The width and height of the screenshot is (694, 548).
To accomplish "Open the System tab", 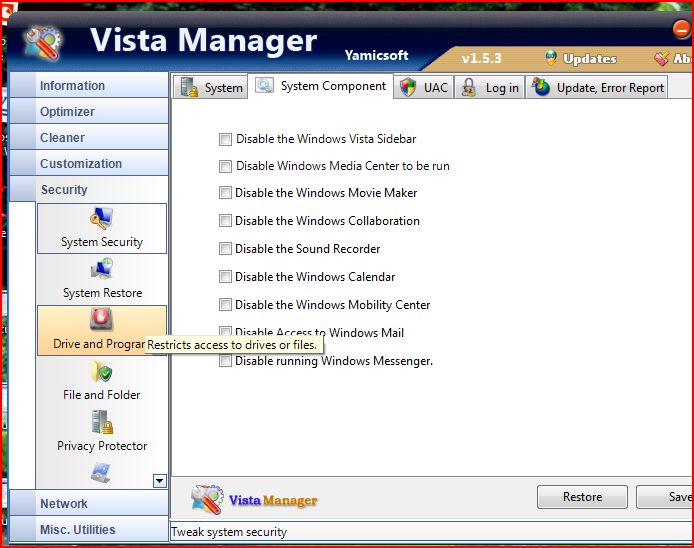I will (x=211, y=87).
